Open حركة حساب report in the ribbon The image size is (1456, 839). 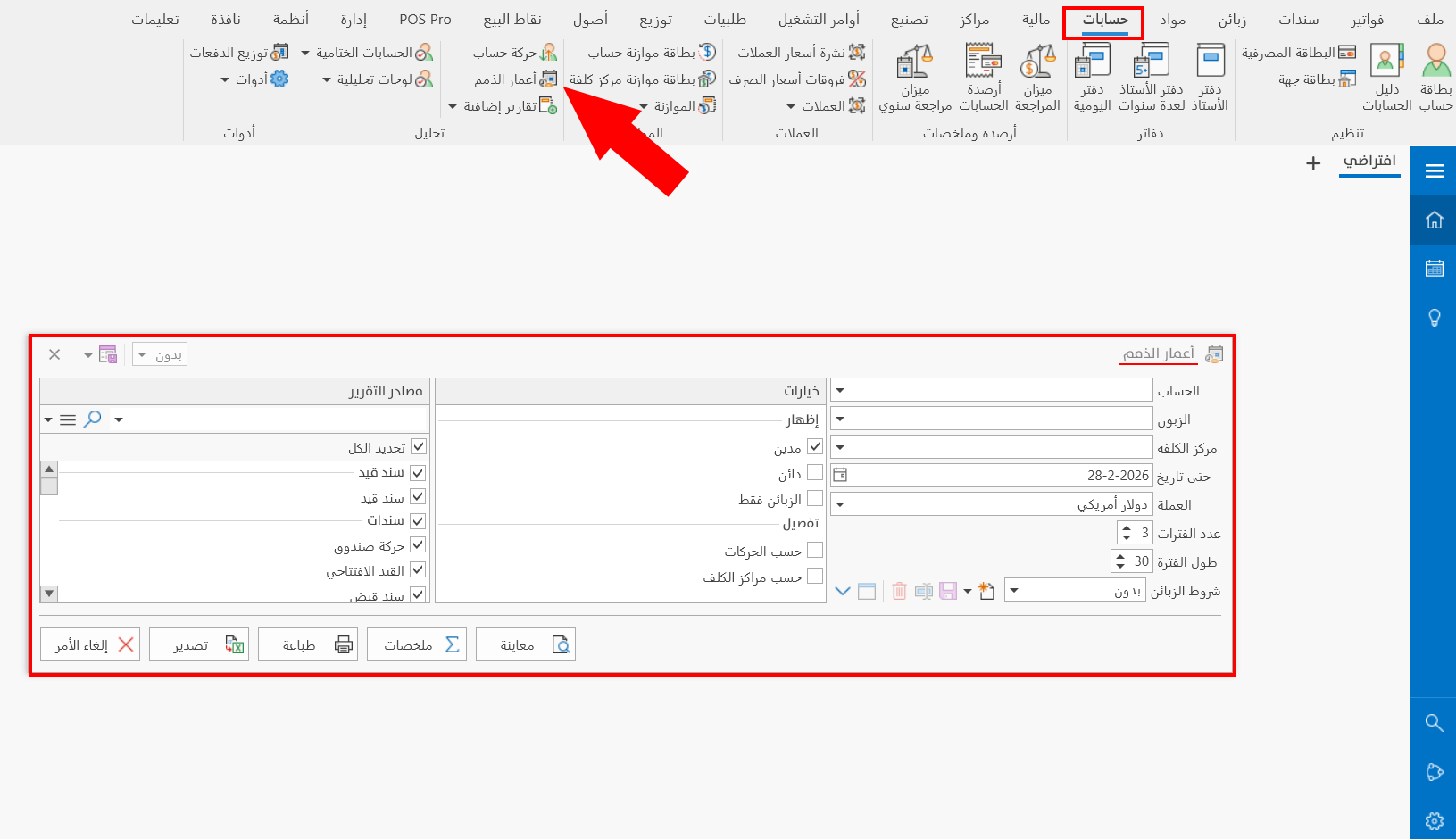(515, 53)
